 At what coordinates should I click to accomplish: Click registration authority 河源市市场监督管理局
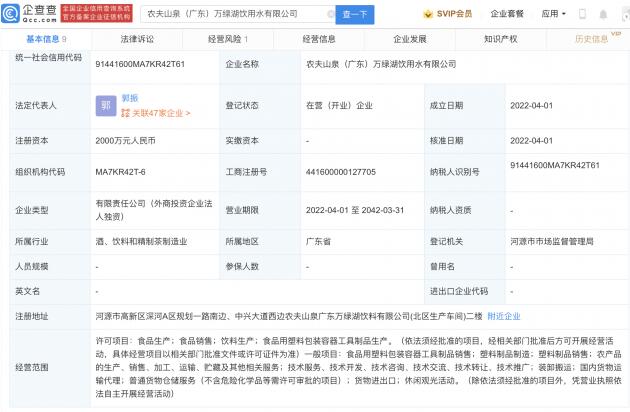[x=552, y=242]
